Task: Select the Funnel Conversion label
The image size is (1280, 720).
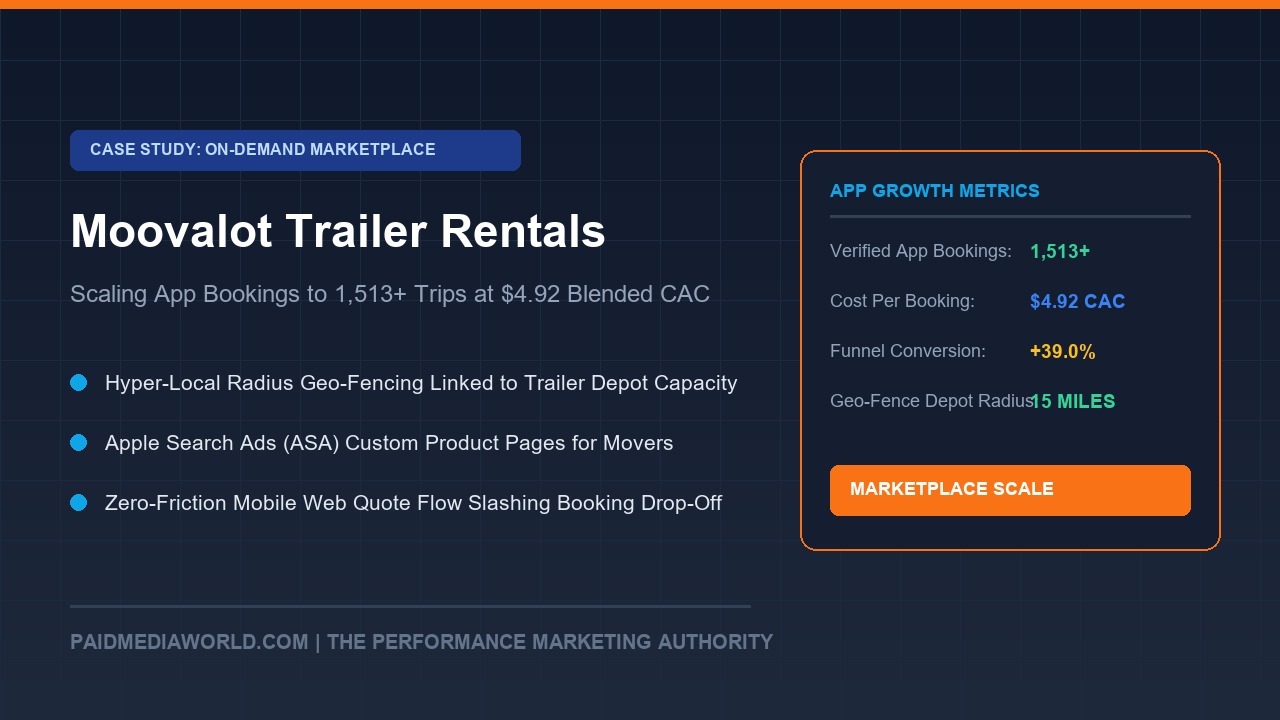Action: point(908,351)
